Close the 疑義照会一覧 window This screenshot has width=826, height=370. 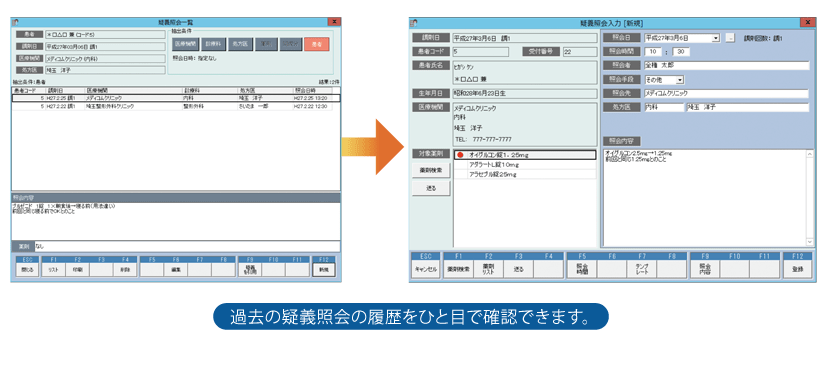click(334, 22)
